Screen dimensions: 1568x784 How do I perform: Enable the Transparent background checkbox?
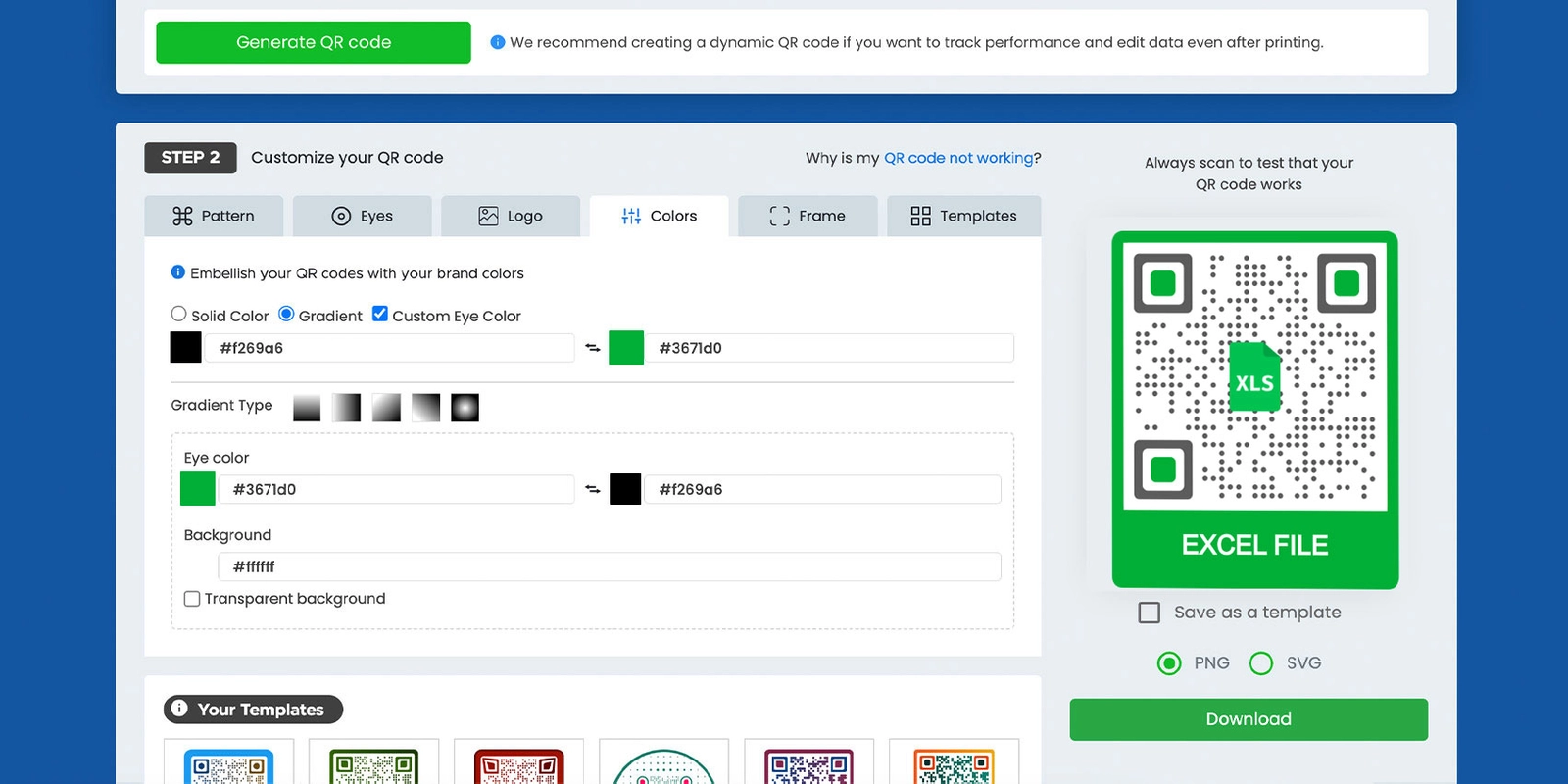(192, 599)
